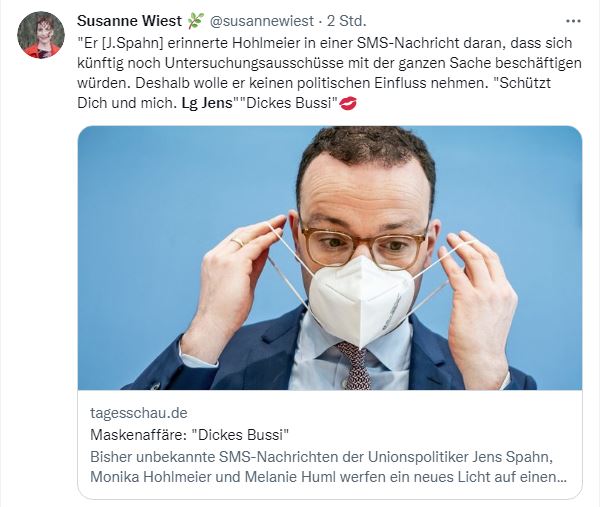The height and width of the screenshot is (507, 602).
Task: Click the brown glasses in the photo
Action: tap(363, 246)
